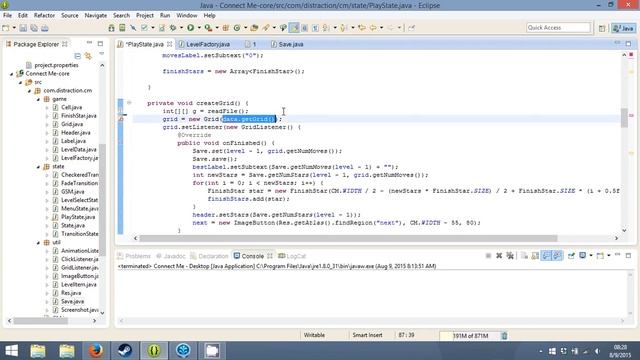Collapse the state package node
The image size is (640, 360).
click(x=38, y=167)
